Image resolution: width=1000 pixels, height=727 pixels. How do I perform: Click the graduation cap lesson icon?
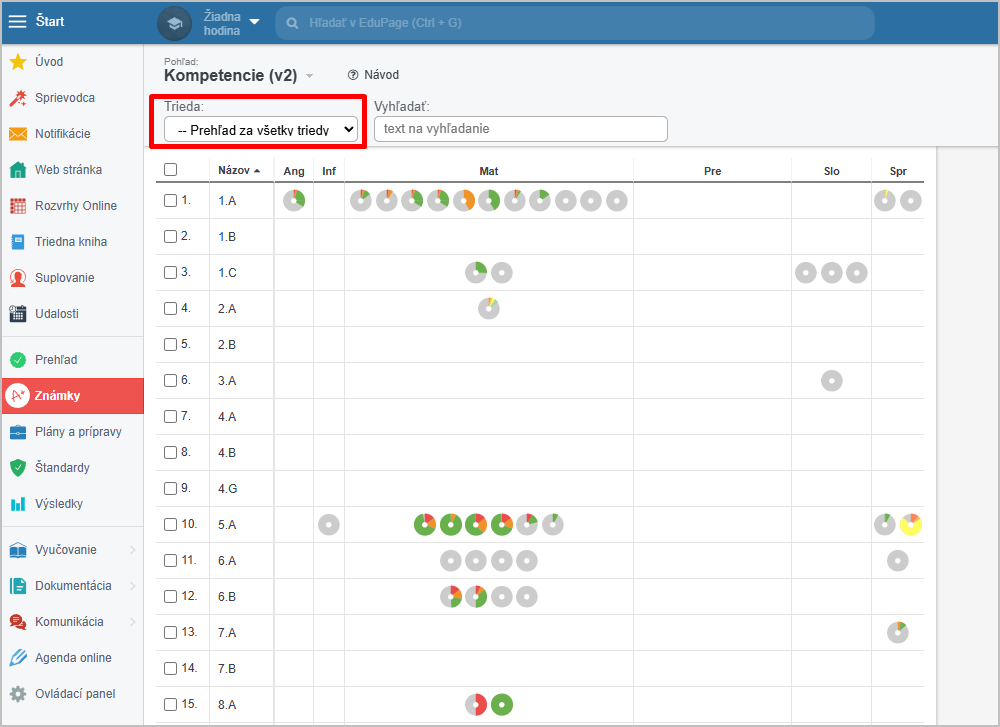click(175, 23)
